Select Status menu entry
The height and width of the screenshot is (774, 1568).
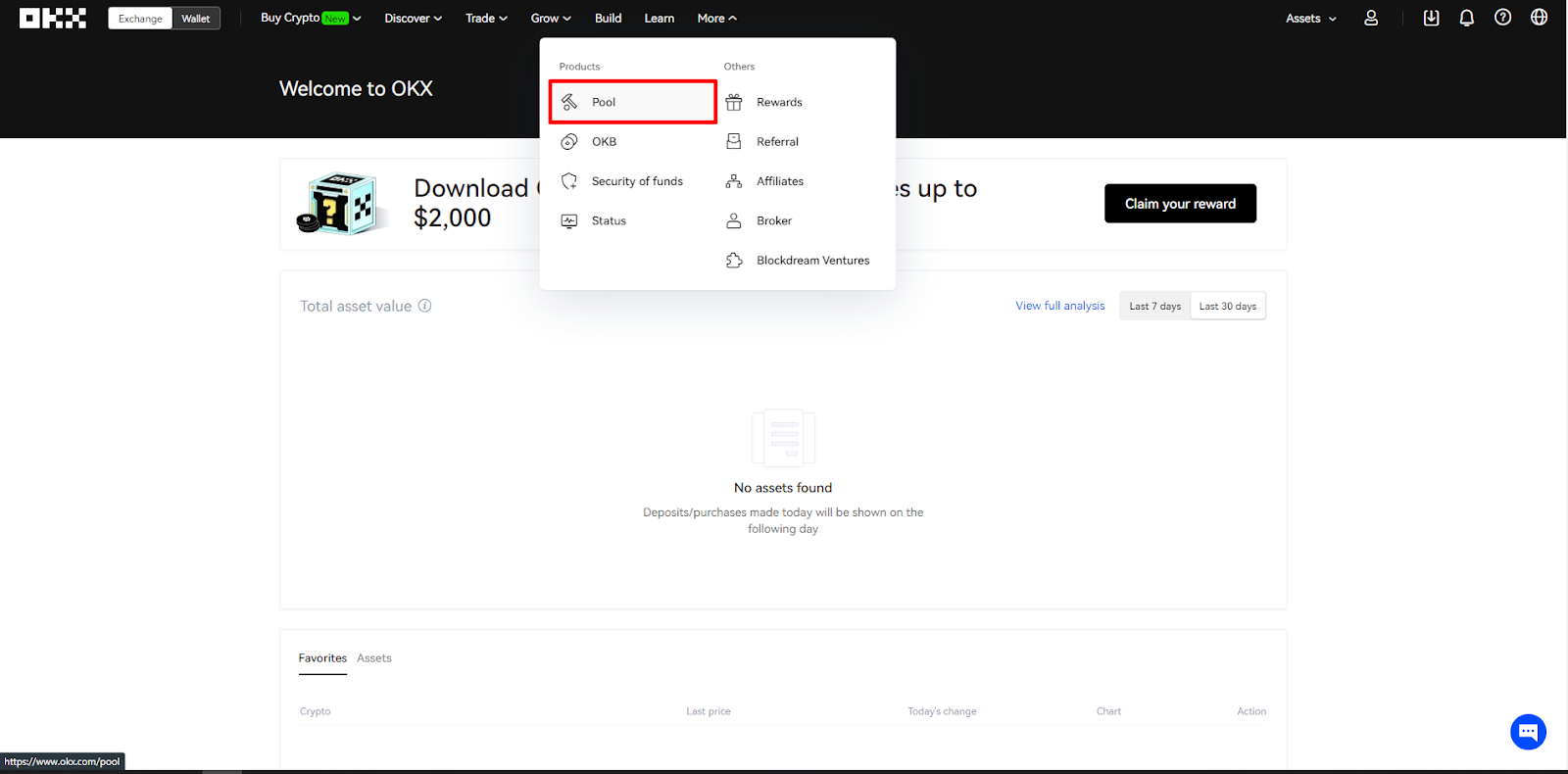633,220
